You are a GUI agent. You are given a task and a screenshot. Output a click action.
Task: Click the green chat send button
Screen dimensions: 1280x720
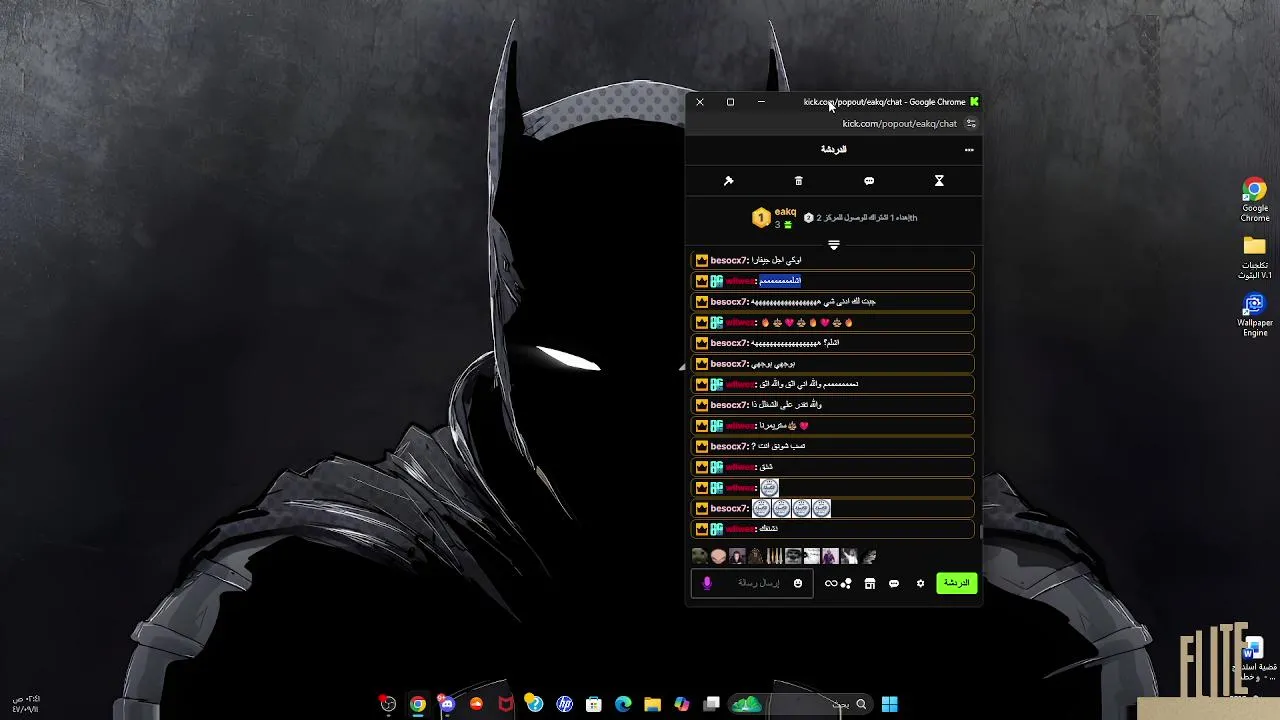tap(956, 583)
